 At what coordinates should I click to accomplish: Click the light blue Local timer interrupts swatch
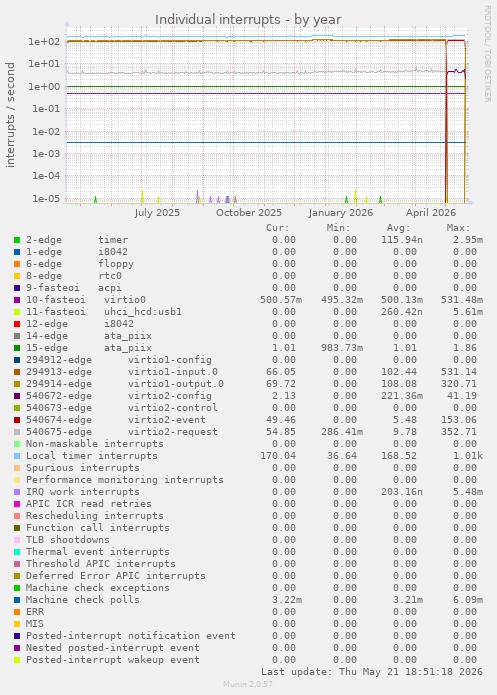[17, 456]
